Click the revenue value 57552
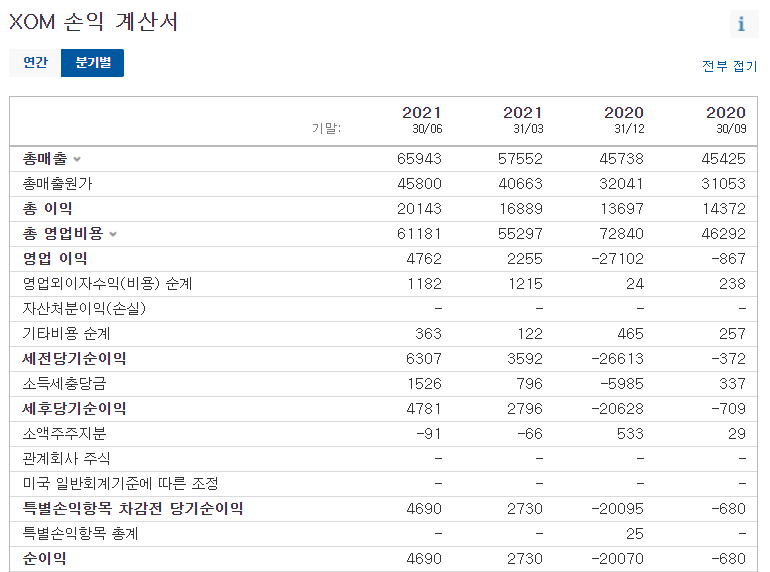 pyautogui.click(x=521, y=159)
